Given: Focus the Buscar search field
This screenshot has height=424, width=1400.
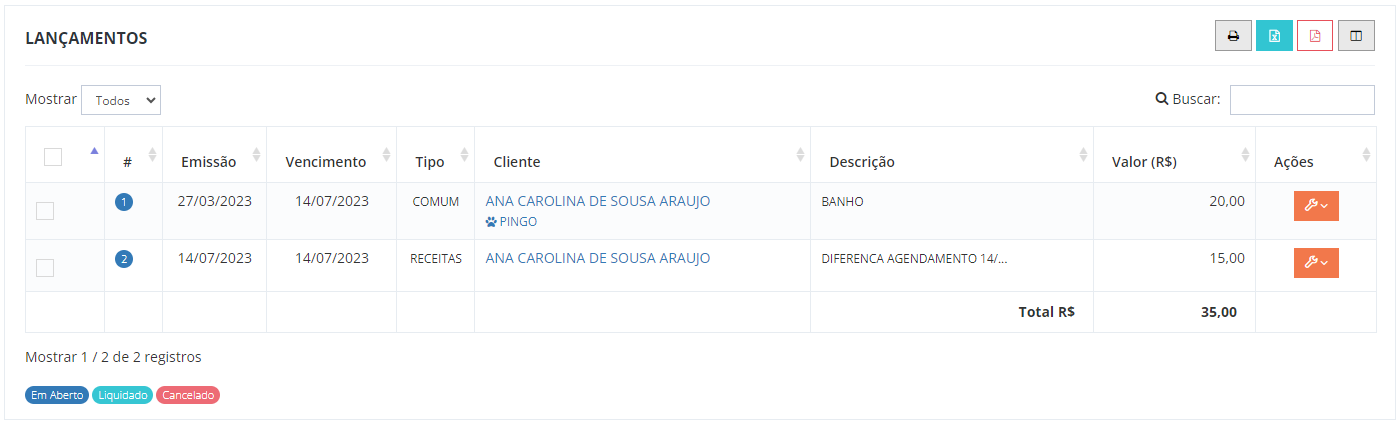Looking at the screenshot, I should click(x=1302, y=100).
